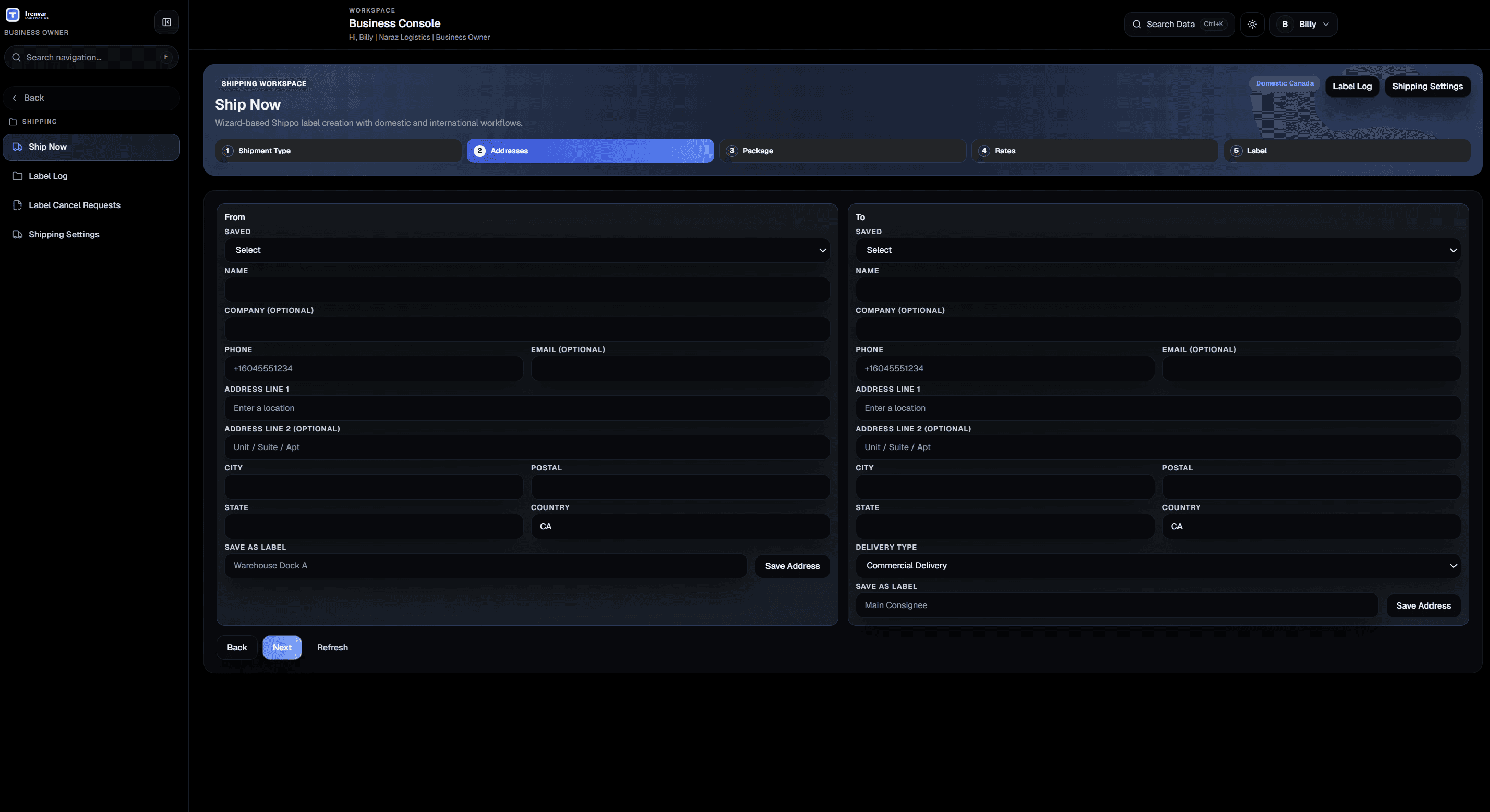Click the Ship Now truck icon in the sidebar
The height and width of the screenshot is (812, 1490).
[17, 147]
